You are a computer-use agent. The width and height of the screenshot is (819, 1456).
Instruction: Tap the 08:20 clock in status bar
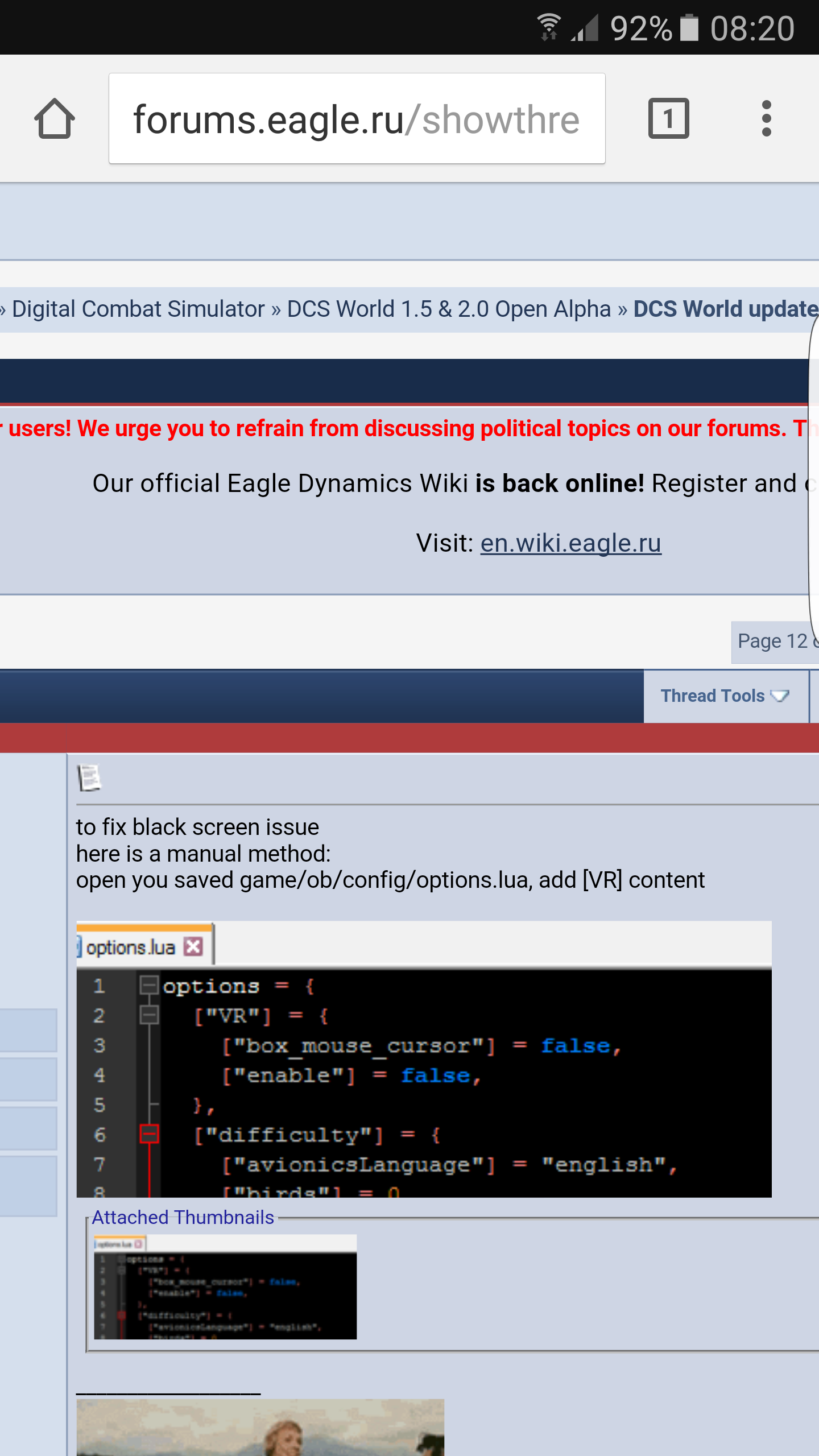(752, 28)
